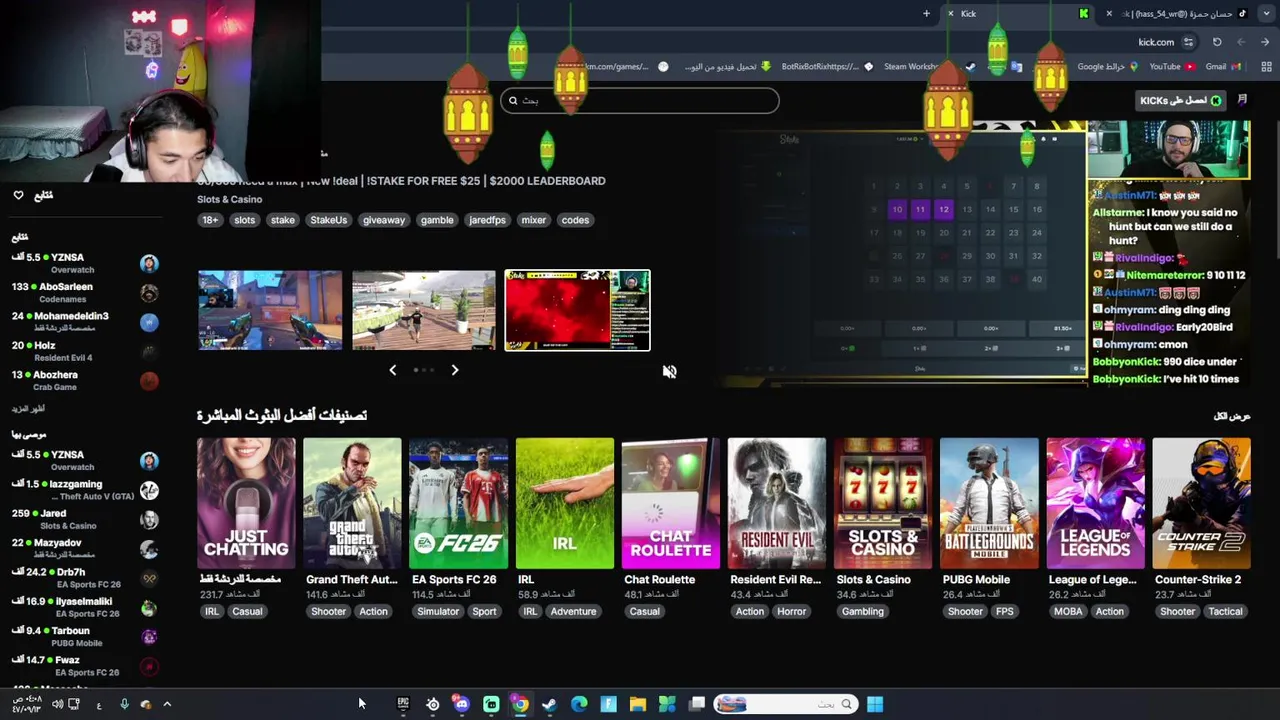Select the codes tag
This screenshot has height=720, width=1280.
(x=575, y=220)
